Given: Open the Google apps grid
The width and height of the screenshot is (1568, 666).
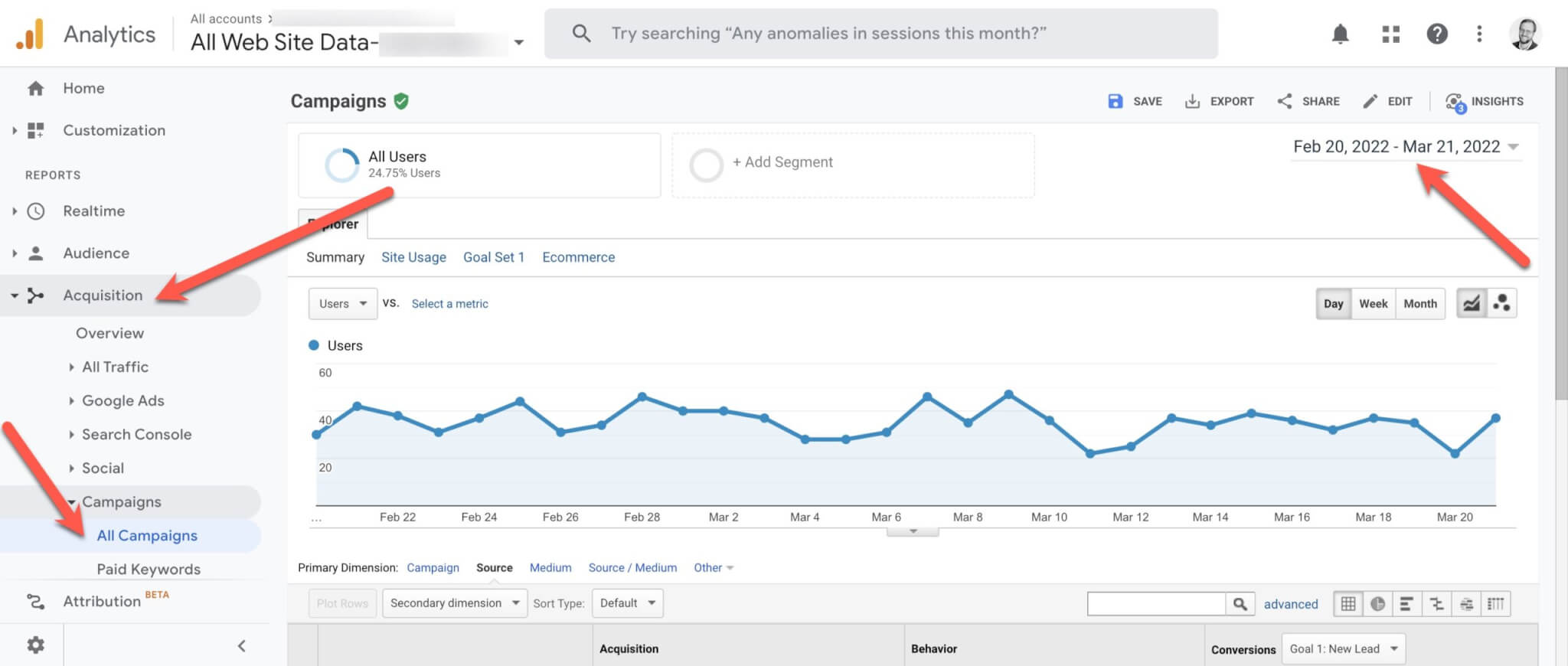Looking at the screenshot, I should (x=1390, y=34).
